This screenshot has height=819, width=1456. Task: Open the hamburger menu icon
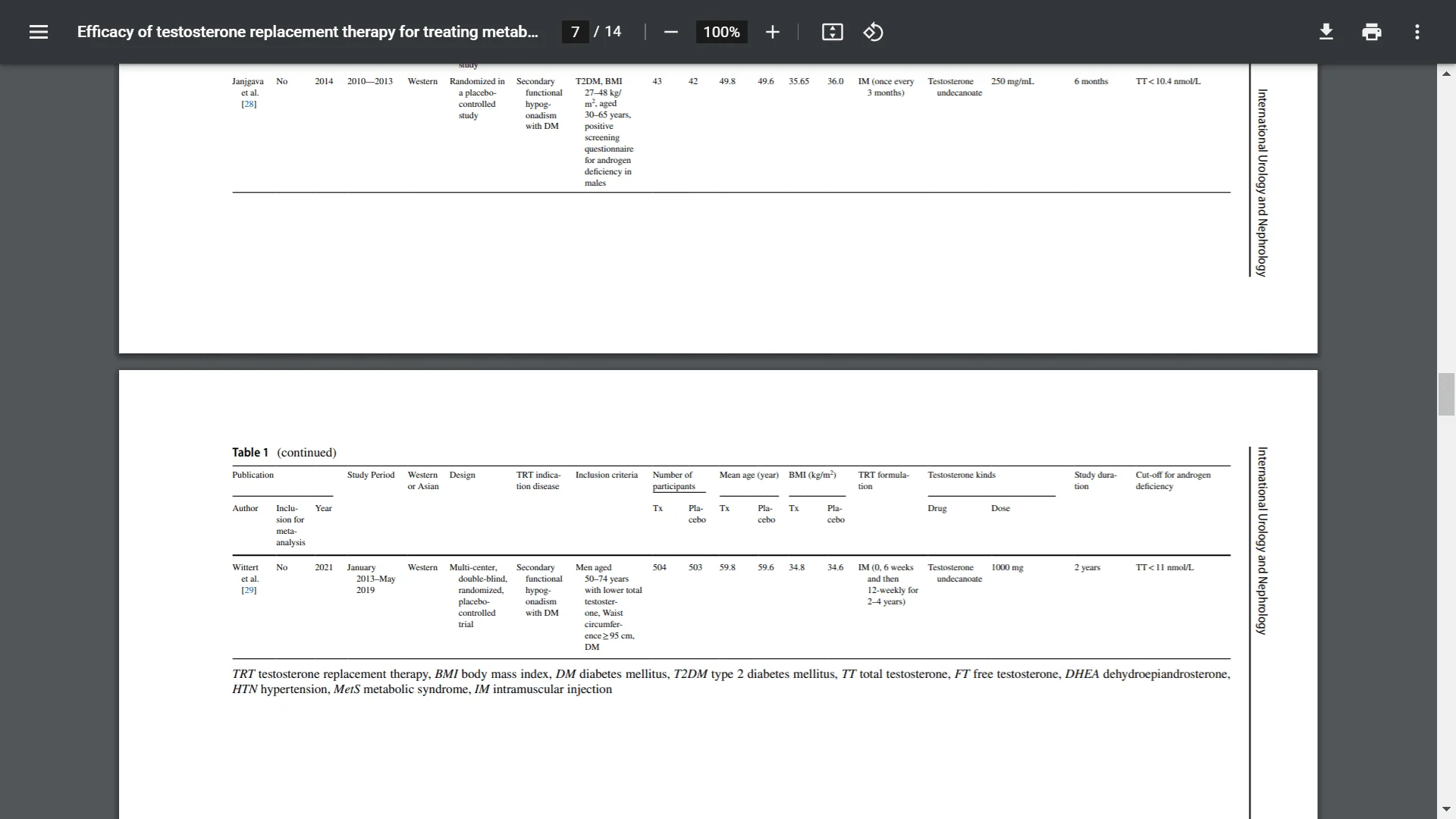pos(38,31)
